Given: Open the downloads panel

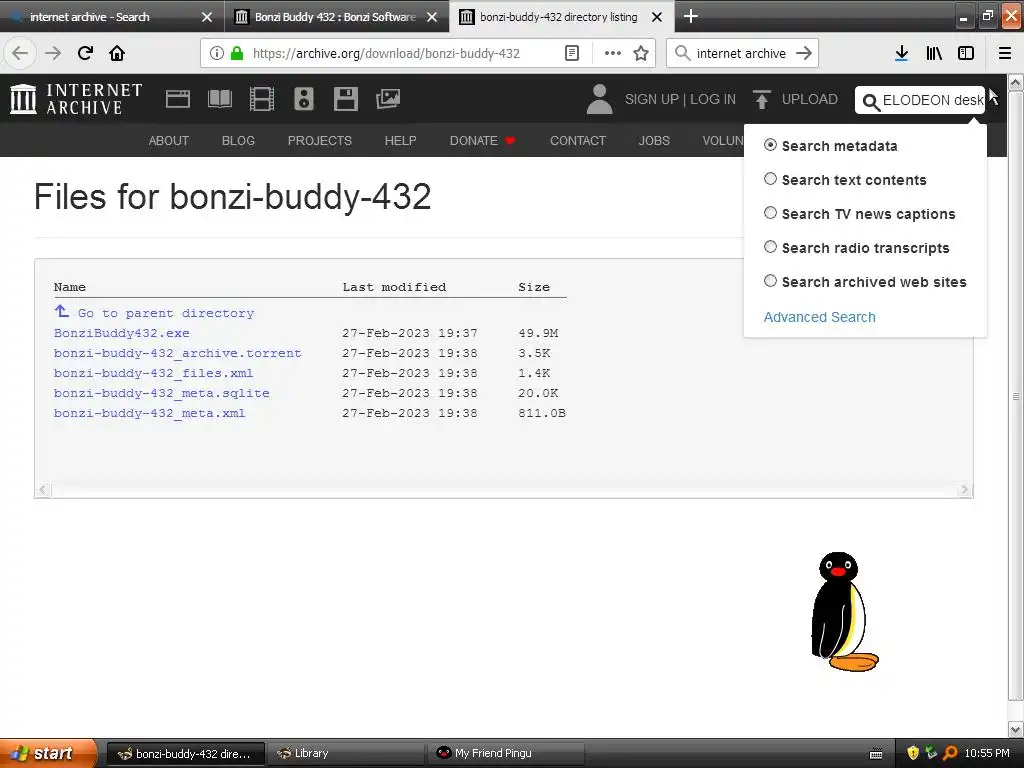Looking at the screenshot, I should (x=901, y=53).
